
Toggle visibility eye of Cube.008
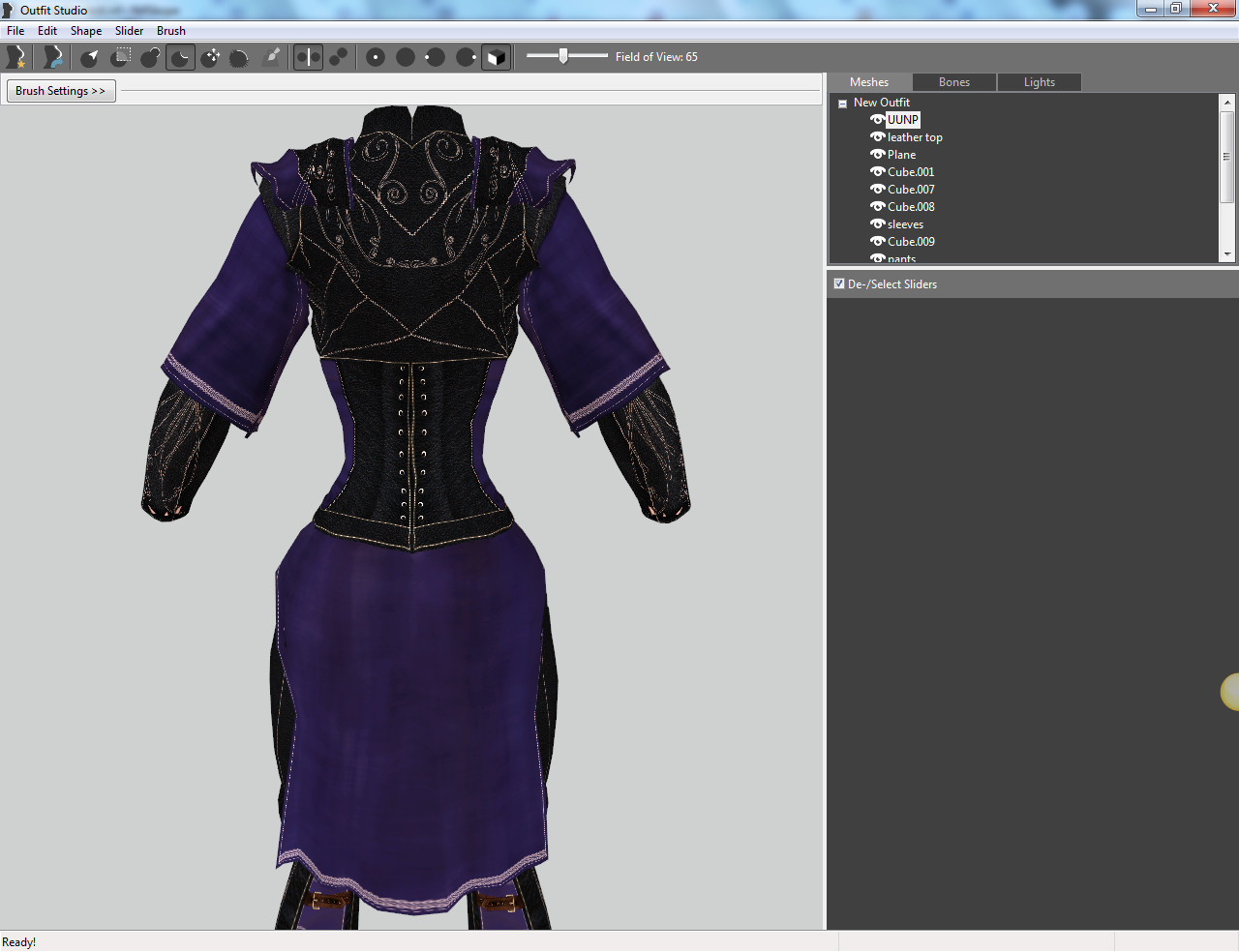click(877, 207)
